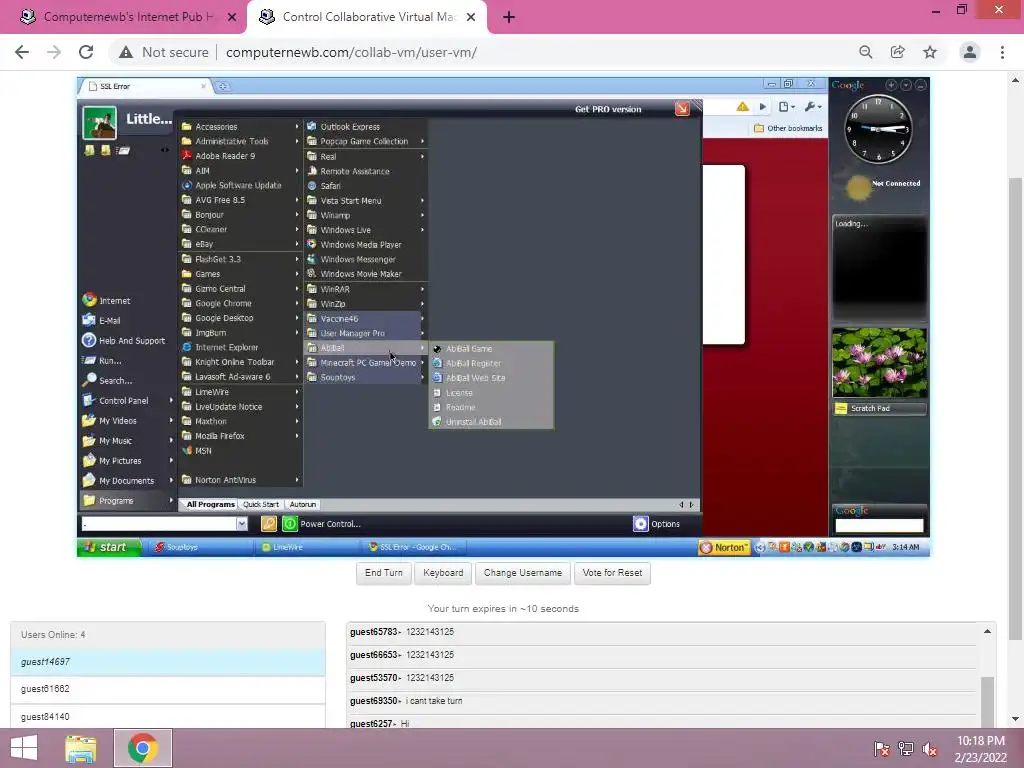Image resolution: width=1024 pixels, height=768 pixels.
Task: Close the Computernewb's Internet Pub tab
Action: 232,17
